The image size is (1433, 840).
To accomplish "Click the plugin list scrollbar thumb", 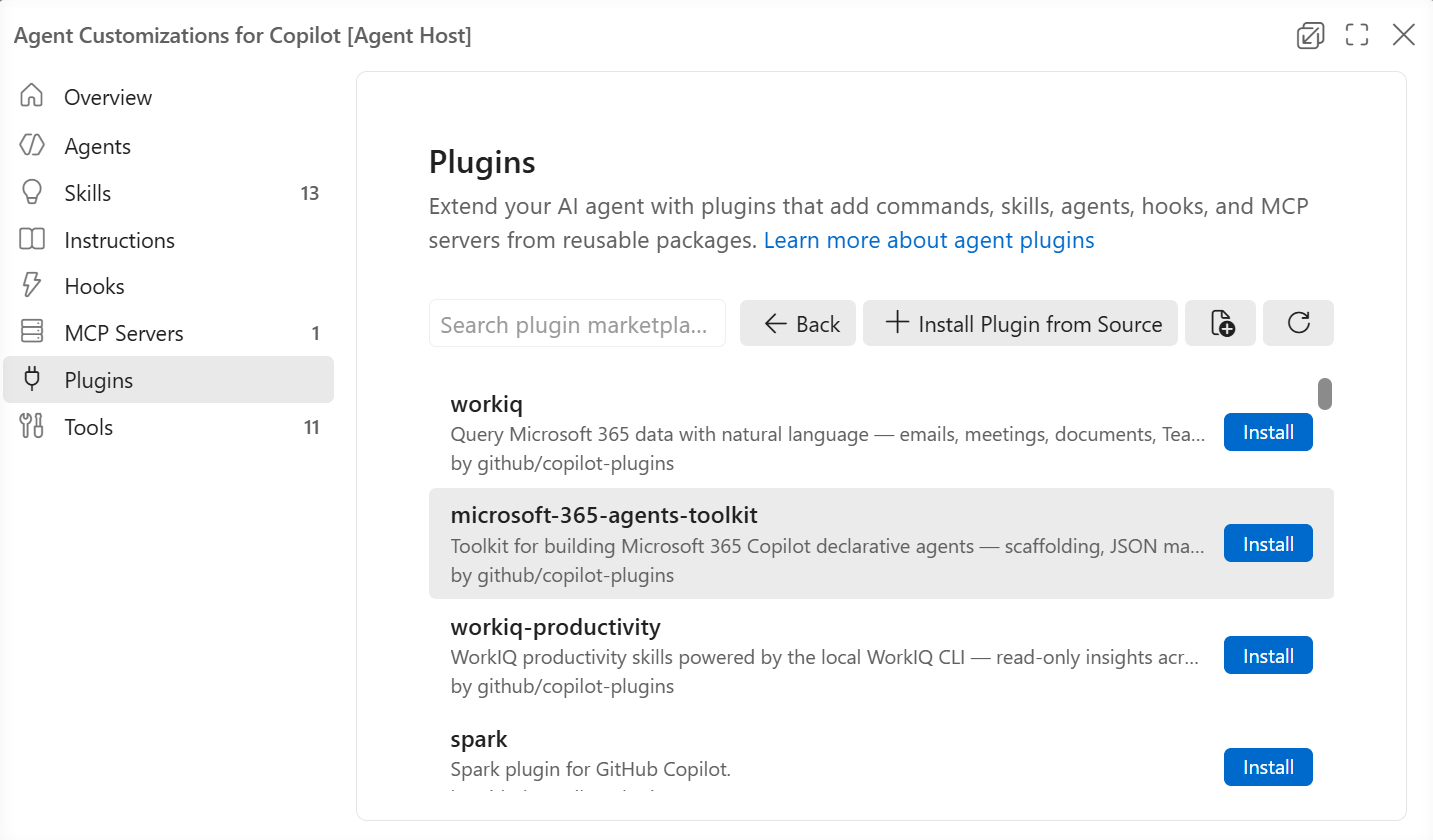I will click(x=1325, y=394).
